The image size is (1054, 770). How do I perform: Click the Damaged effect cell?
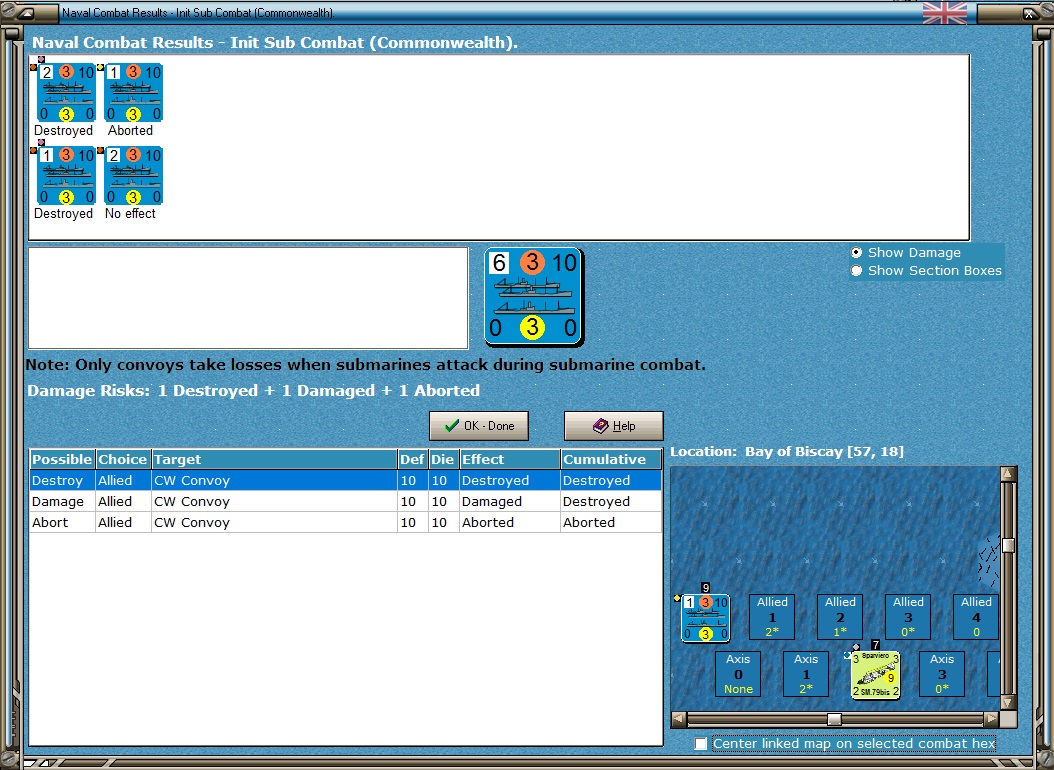(510, 501)
